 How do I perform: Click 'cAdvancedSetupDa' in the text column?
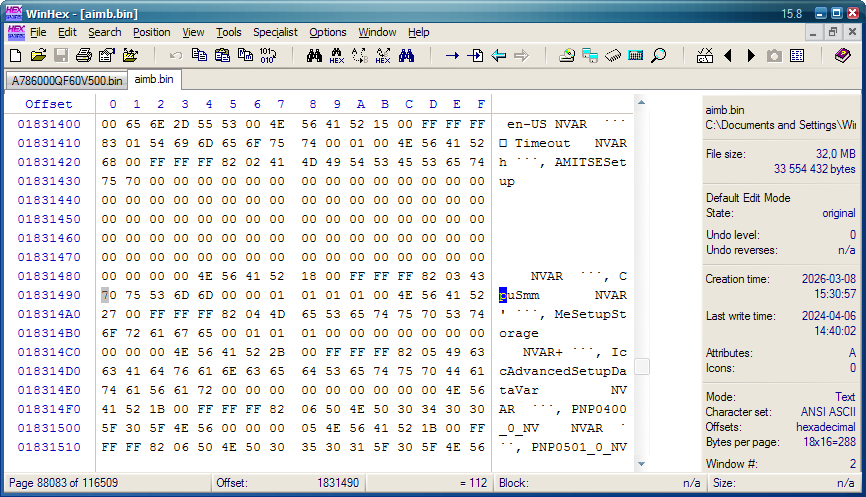563,371
